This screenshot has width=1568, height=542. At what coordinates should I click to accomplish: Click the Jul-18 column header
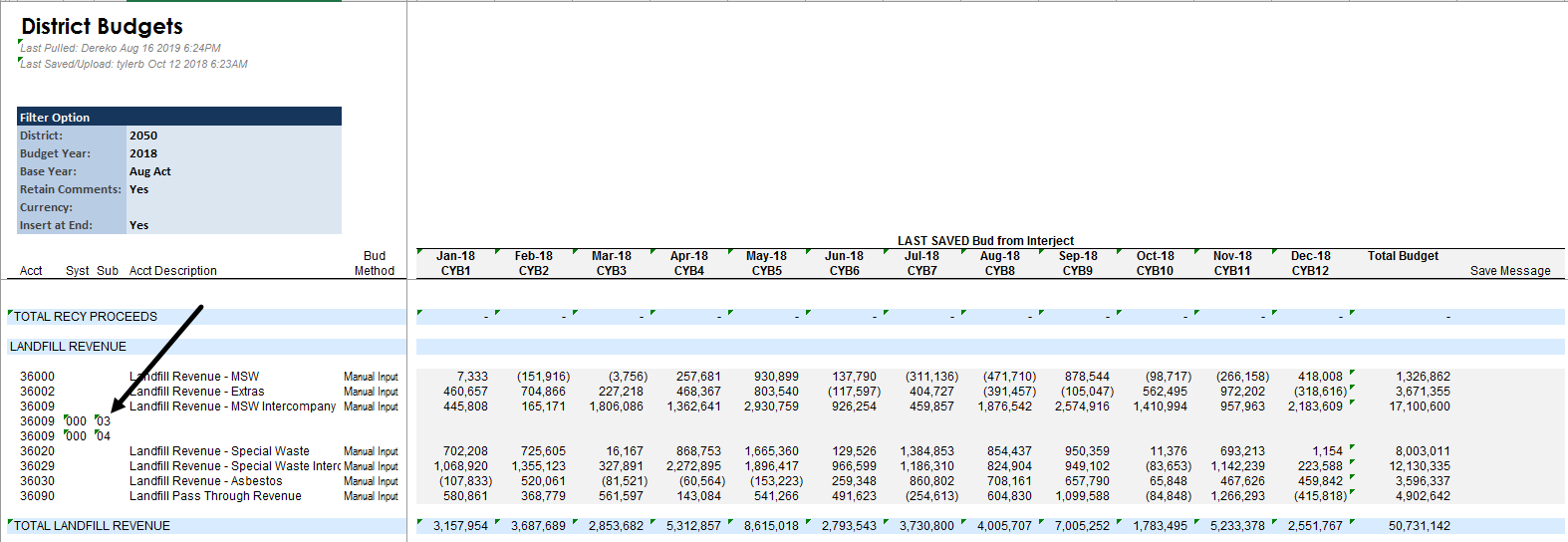click(922, 256)
